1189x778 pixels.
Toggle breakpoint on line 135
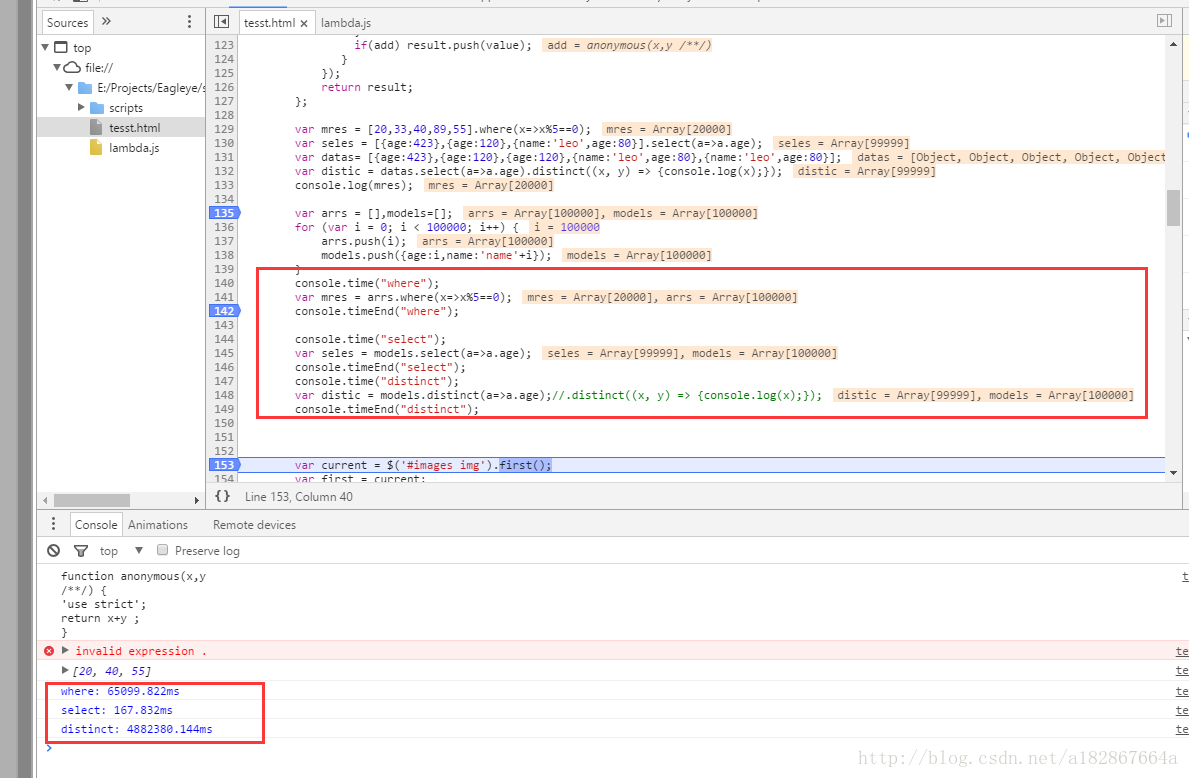pyautogui.click(x=224, y=213)
